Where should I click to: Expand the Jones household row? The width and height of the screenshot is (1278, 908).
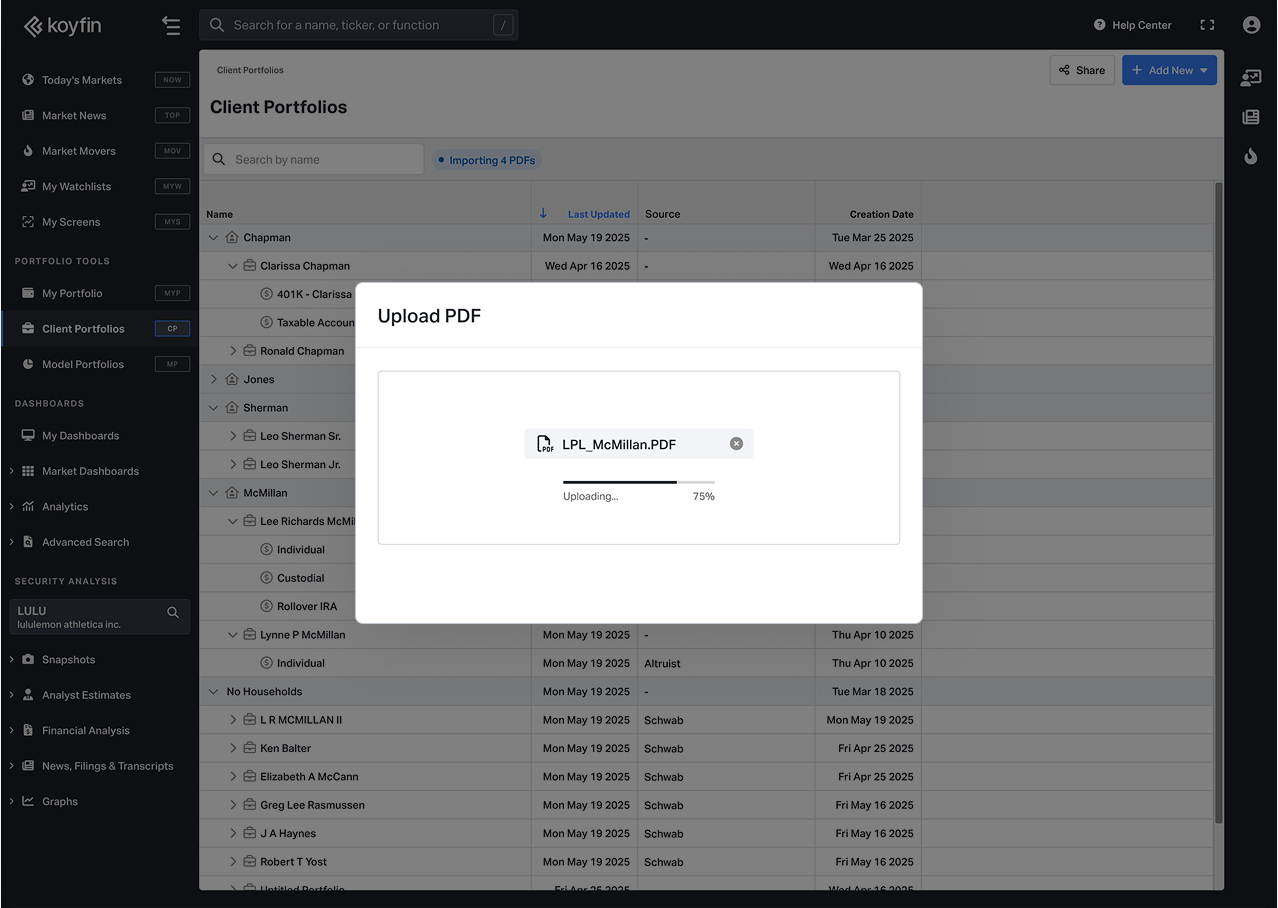(x=213, y=378)
